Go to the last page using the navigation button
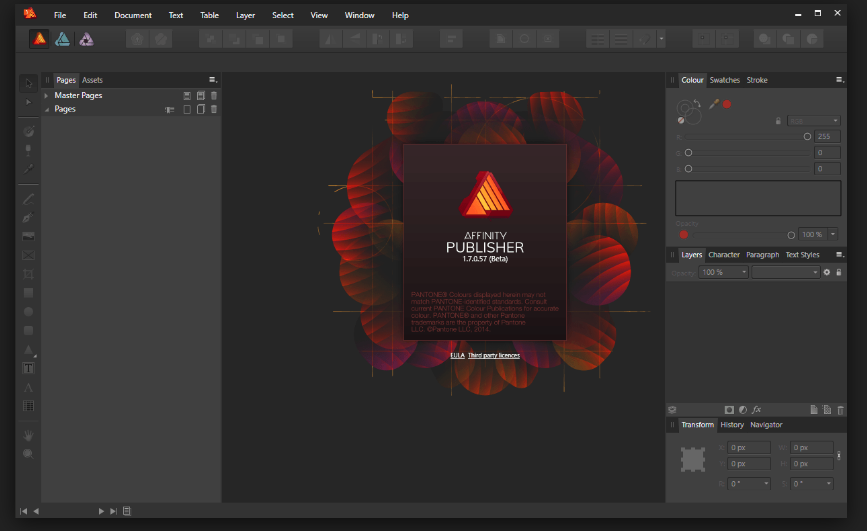 (x=113, y=511)
